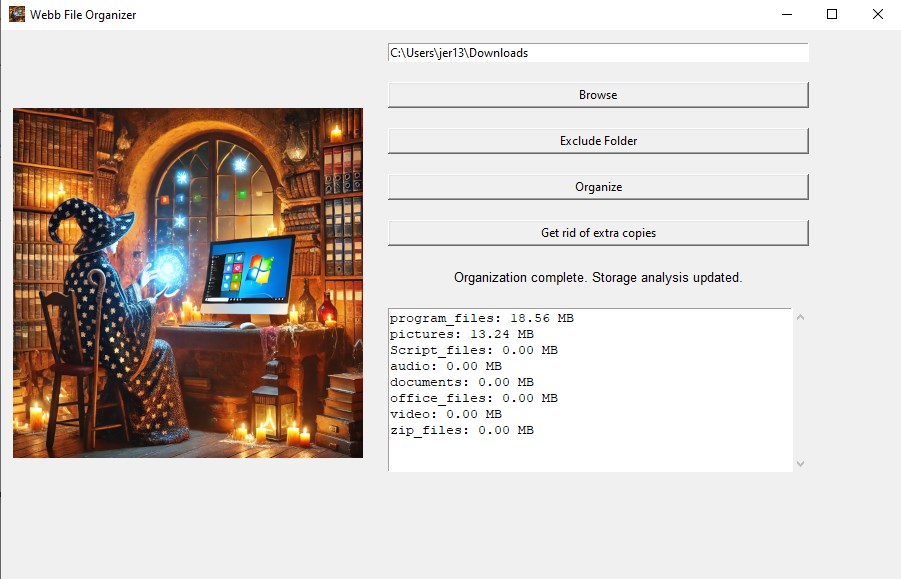Select the audio: 0.00 MB line
The width and height of the screenshot is (901, 579).
(x=445, y=366)
